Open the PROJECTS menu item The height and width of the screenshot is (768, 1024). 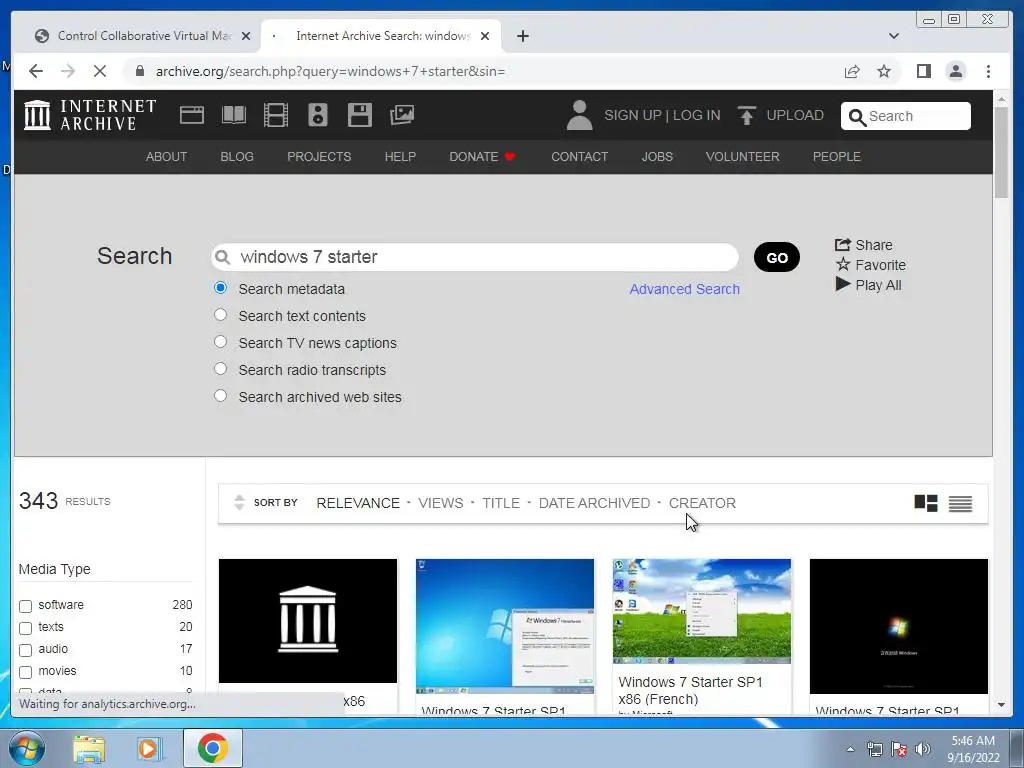tap(319, 157)
